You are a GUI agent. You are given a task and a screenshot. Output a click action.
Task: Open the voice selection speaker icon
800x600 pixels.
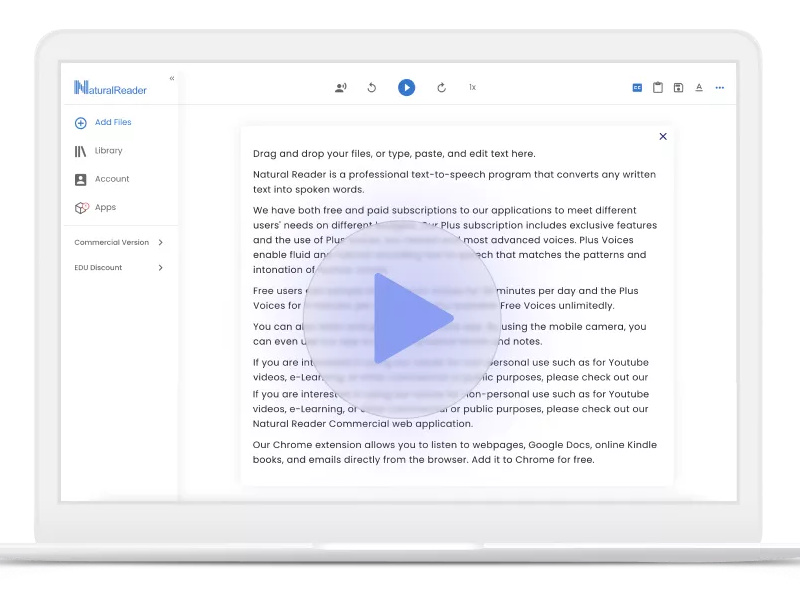341,88
